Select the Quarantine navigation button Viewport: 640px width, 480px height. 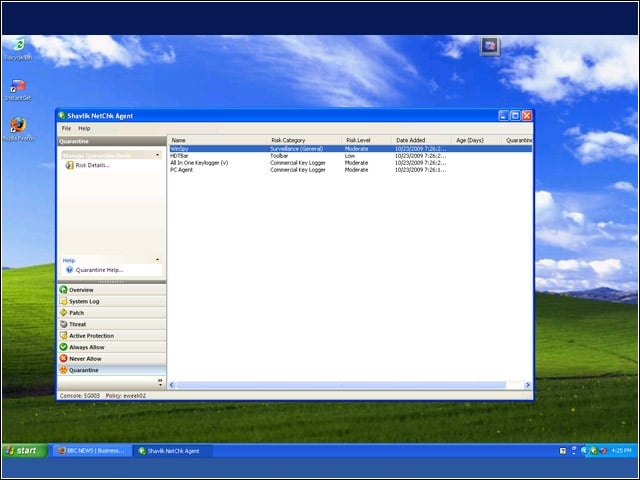click(x=112, y=370)
